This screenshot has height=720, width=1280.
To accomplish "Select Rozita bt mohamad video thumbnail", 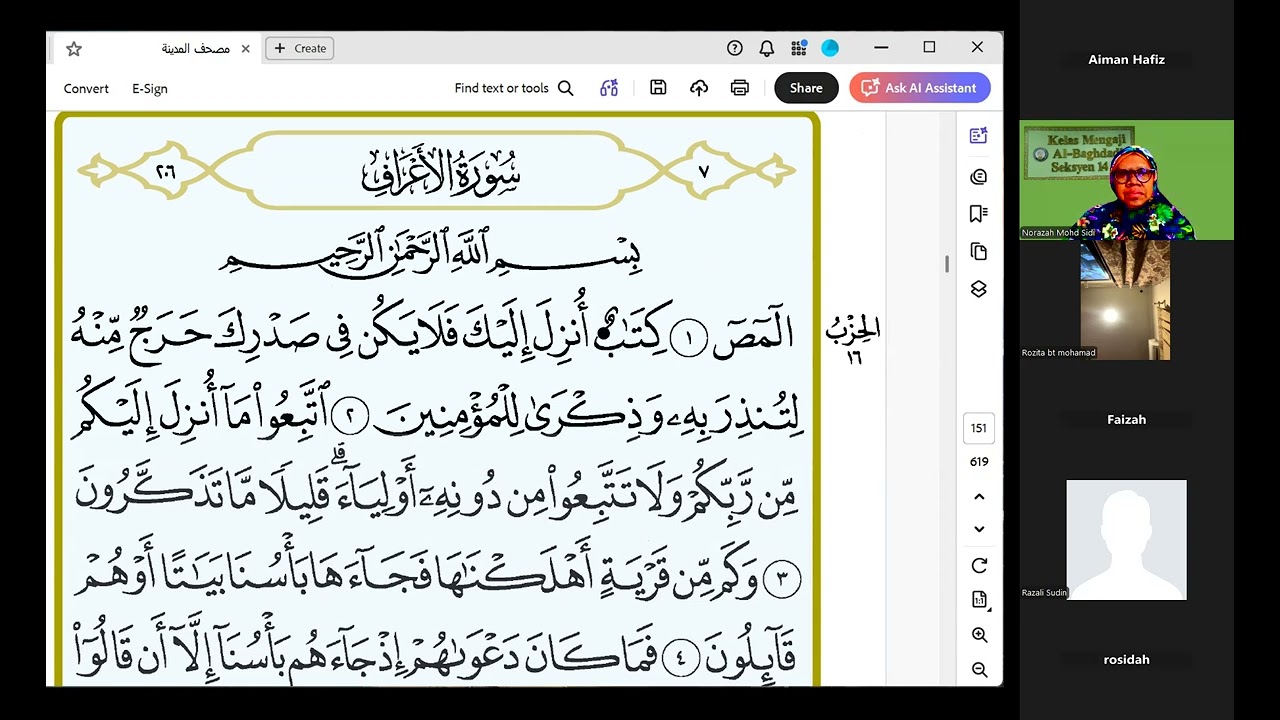I will tap(1125, 300).
